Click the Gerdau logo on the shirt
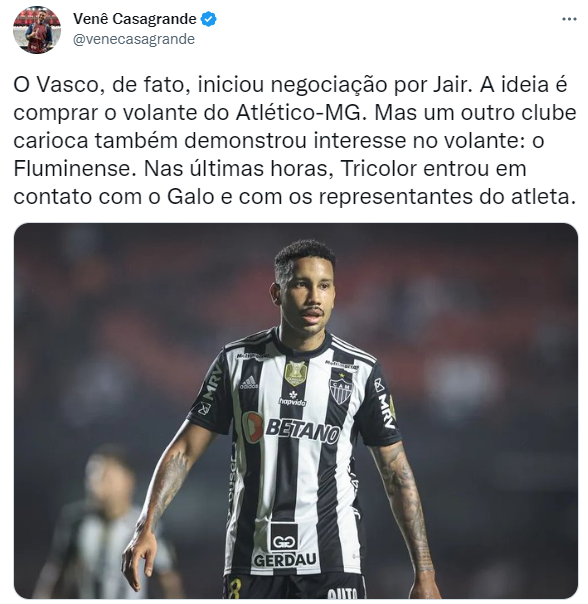588x604 pixels. pyautogui.click(x=284, y=546)
